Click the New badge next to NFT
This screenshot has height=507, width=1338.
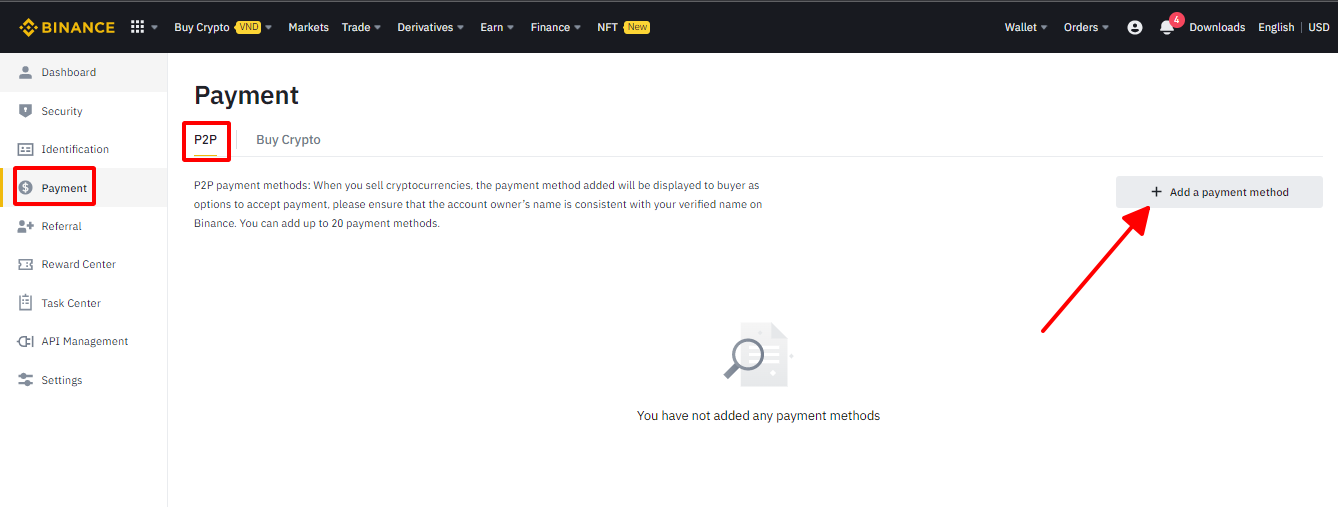pos(637,27)
